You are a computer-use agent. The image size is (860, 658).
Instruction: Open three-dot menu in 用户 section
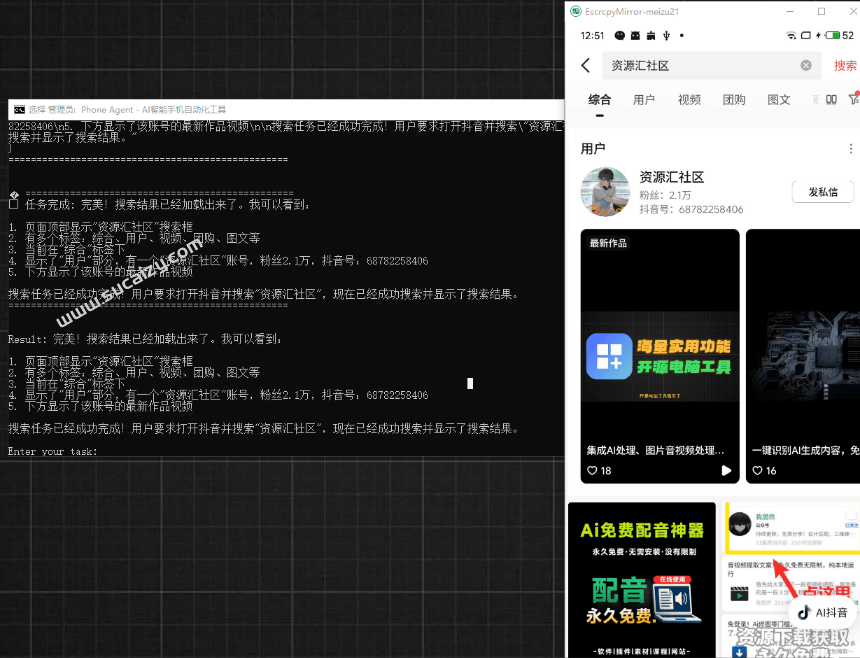coord(851,149)
